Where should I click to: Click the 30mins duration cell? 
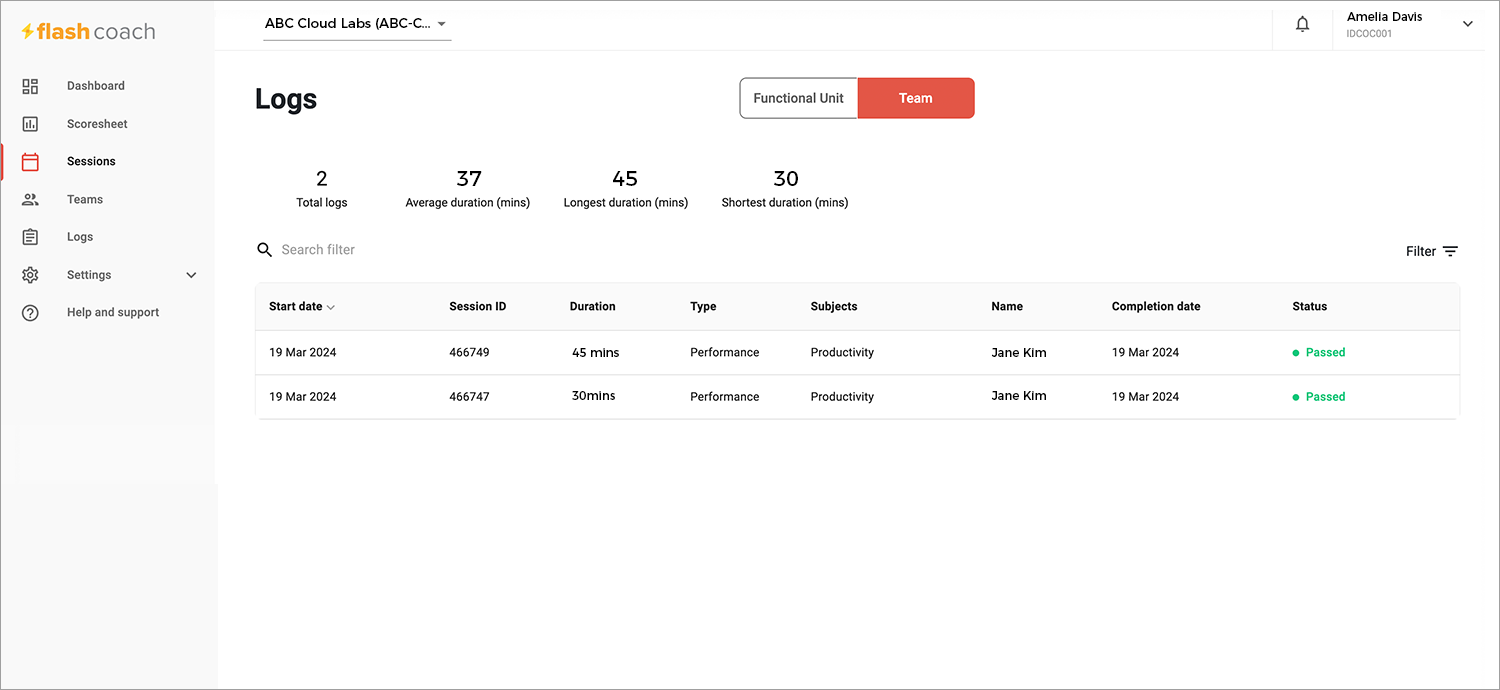click(594, 396)
